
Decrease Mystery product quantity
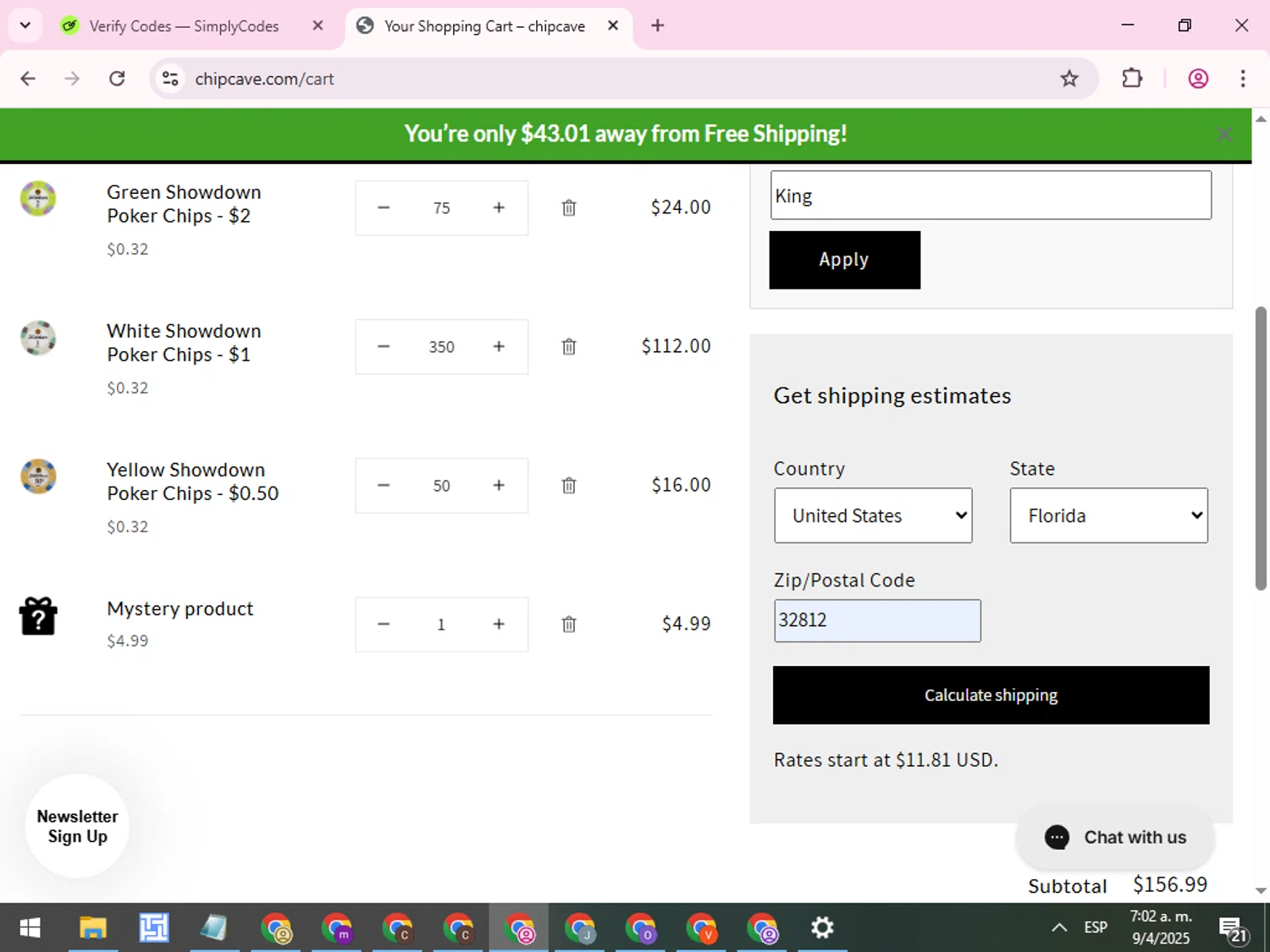pos(384,624)
